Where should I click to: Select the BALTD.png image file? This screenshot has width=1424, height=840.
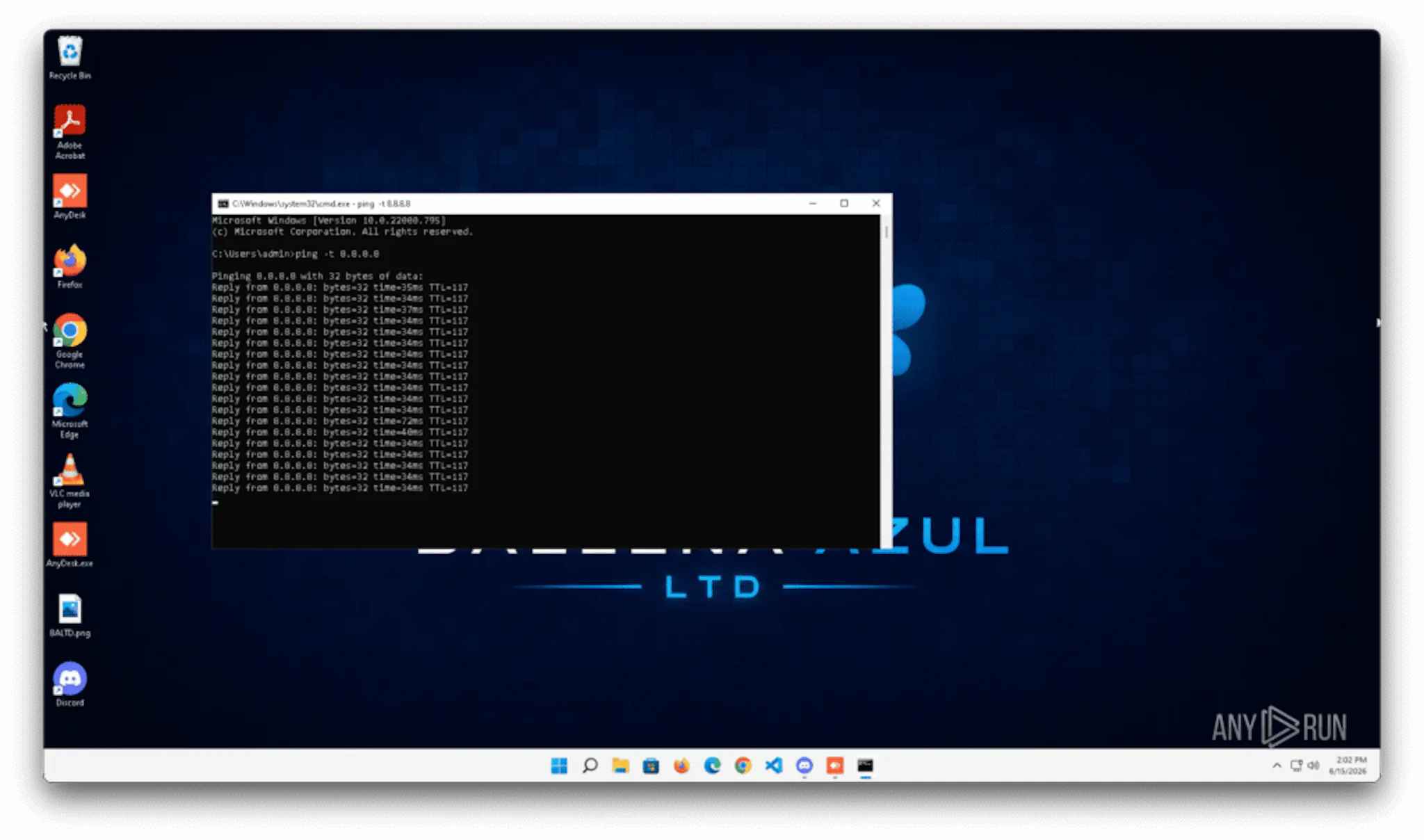pos(70,615)
